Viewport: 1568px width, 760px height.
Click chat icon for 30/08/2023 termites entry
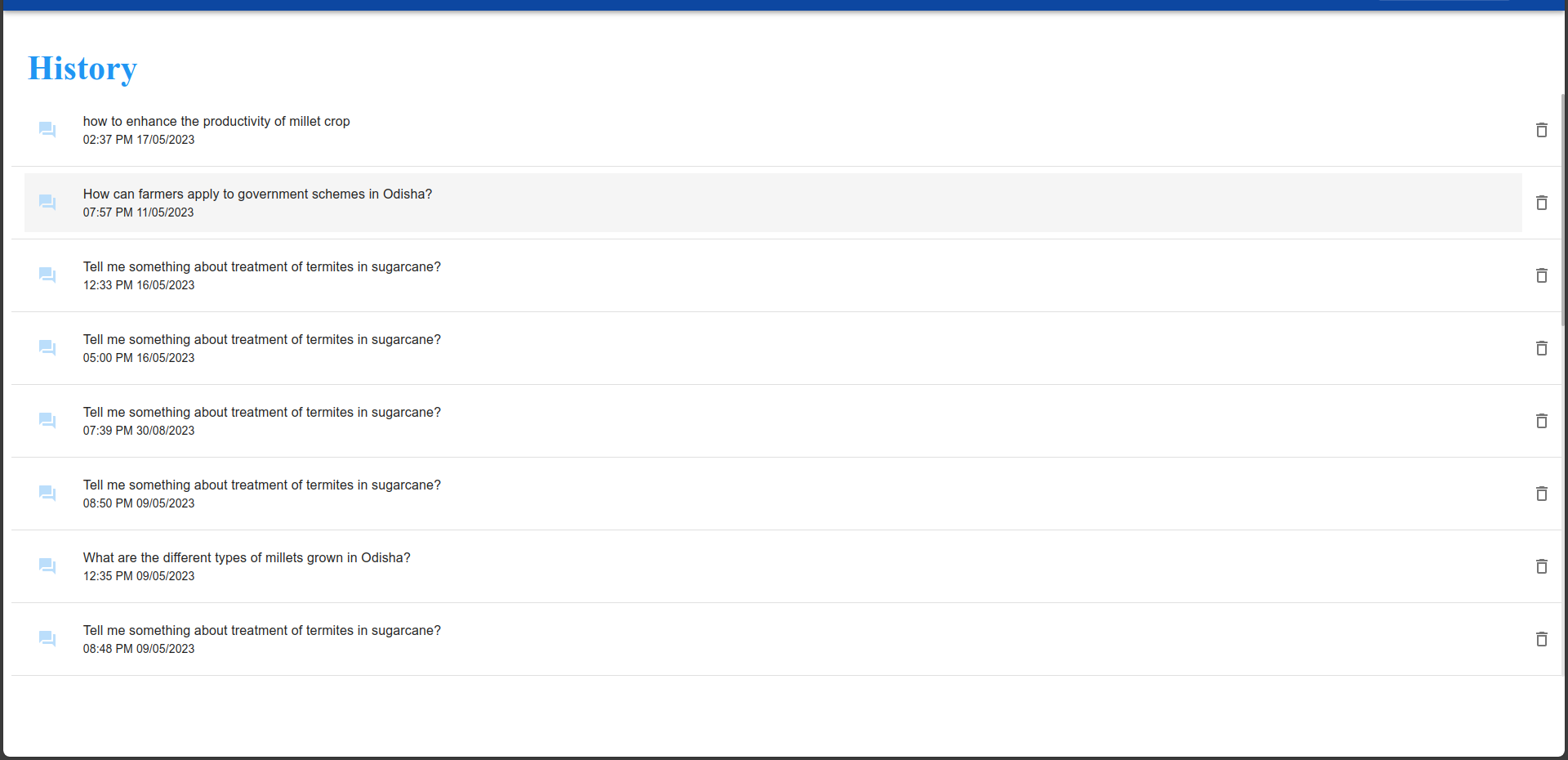[47, 421]
